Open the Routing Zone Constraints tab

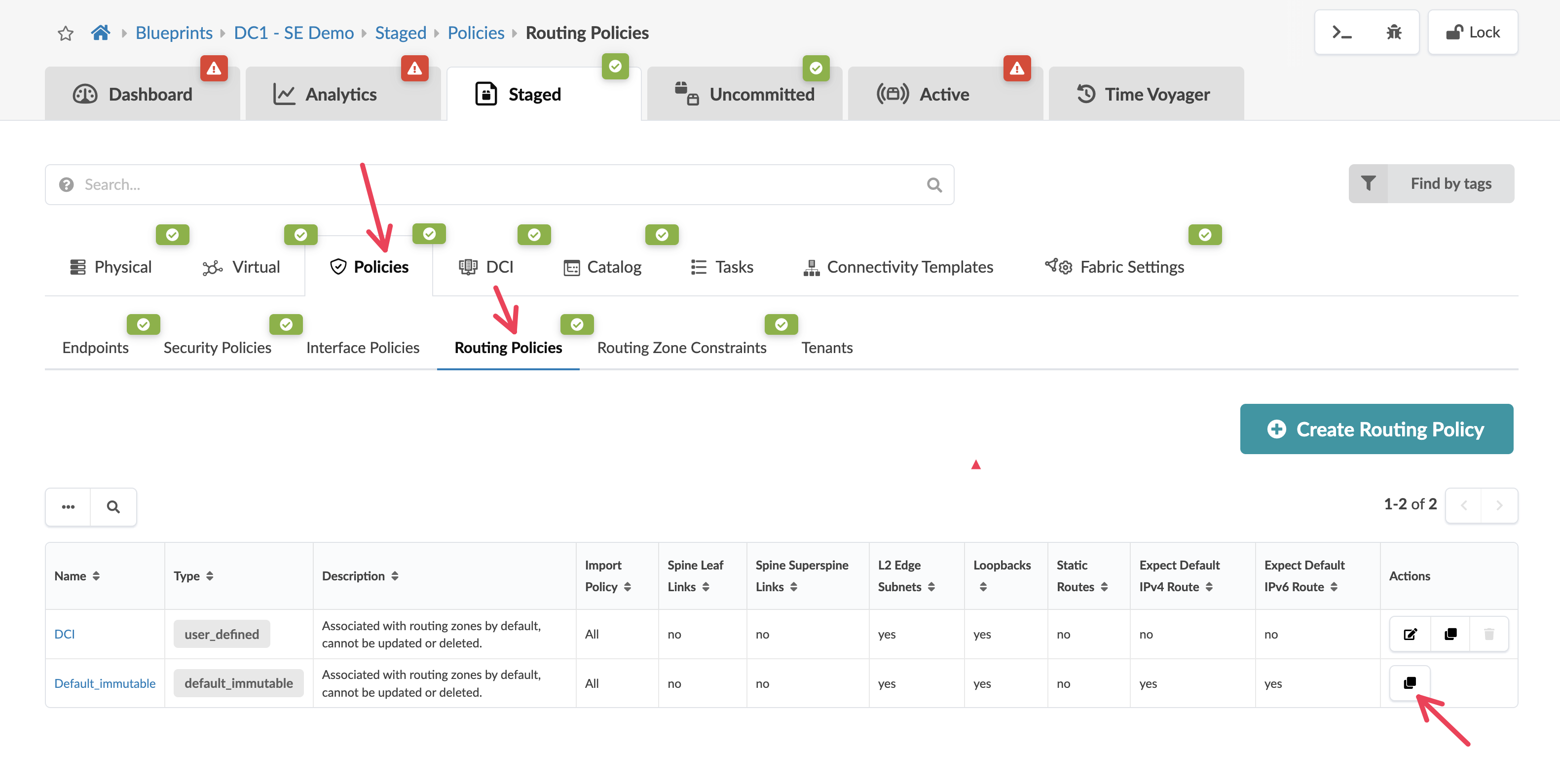[x=681, y=348]
